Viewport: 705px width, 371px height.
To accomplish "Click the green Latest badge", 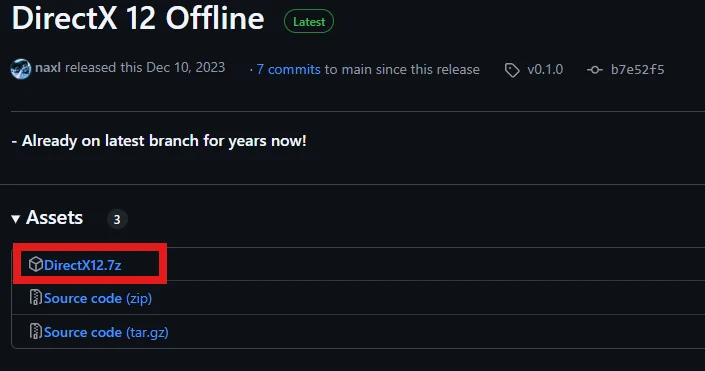I will pyautogui.click(x=309, y=22).
